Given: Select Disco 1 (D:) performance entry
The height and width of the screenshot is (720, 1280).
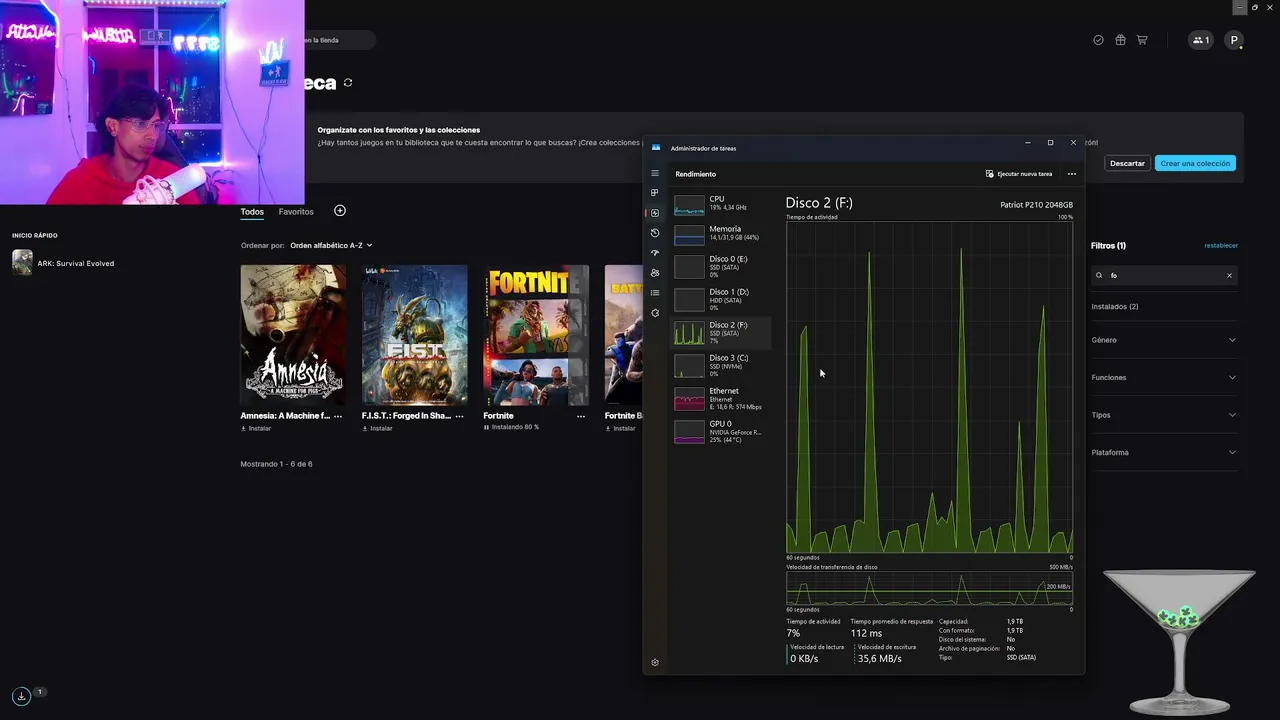Looking at the screenshot, I should click(x=721, y=299).
